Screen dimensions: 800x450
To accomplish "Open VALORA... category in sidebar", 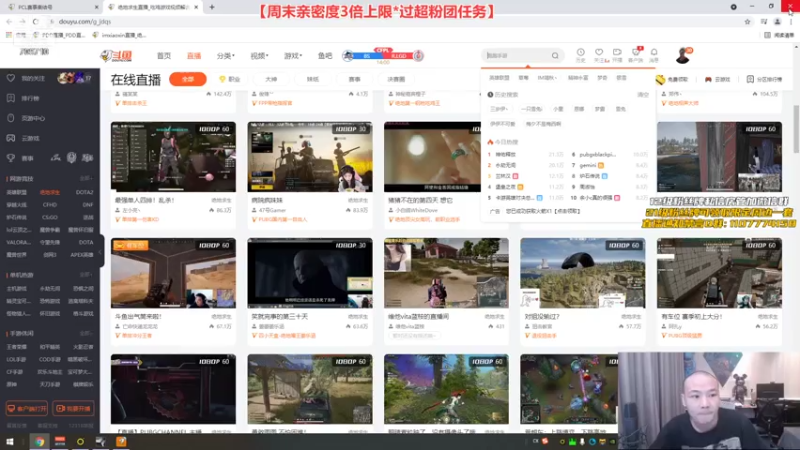I will pos(18,242).
